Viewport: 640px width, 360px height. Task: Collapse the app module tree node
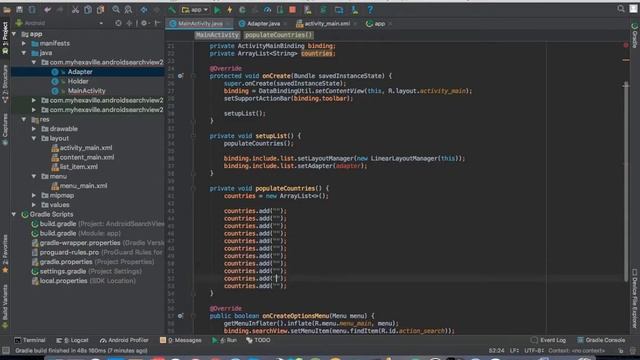[14, 34]
